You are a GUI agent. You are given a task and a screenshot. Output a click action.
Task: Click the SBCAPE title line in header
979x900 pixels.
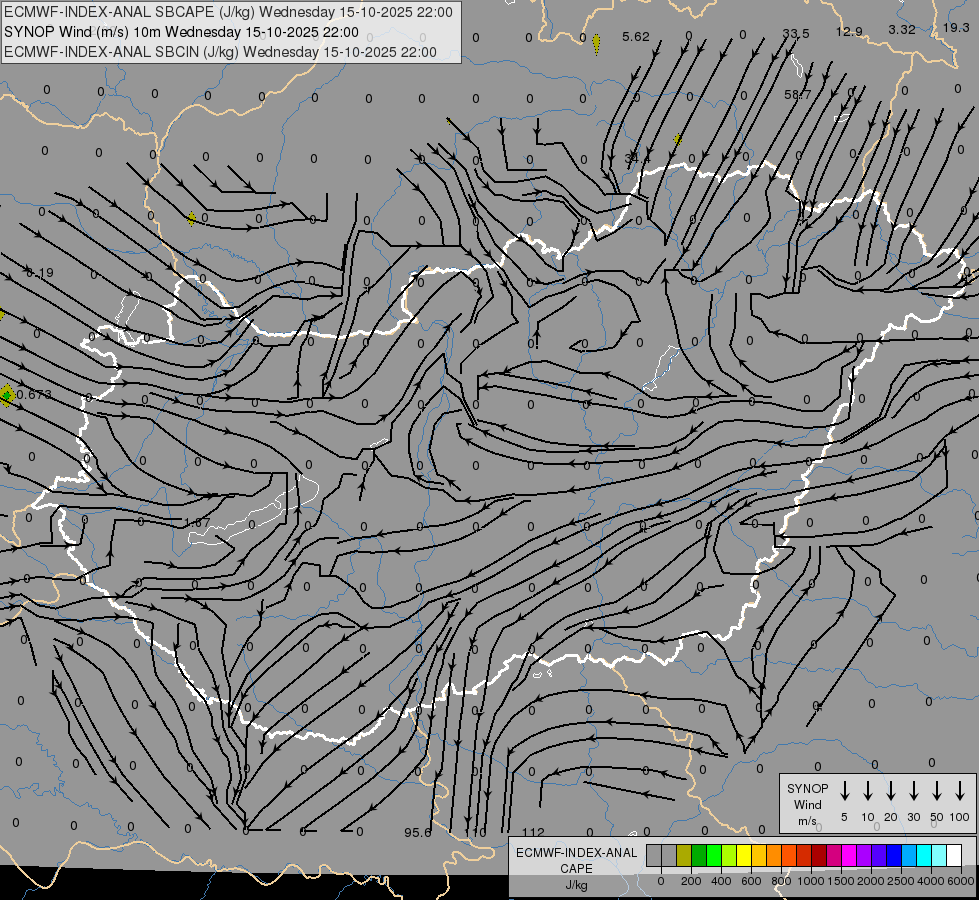point(228,12)
